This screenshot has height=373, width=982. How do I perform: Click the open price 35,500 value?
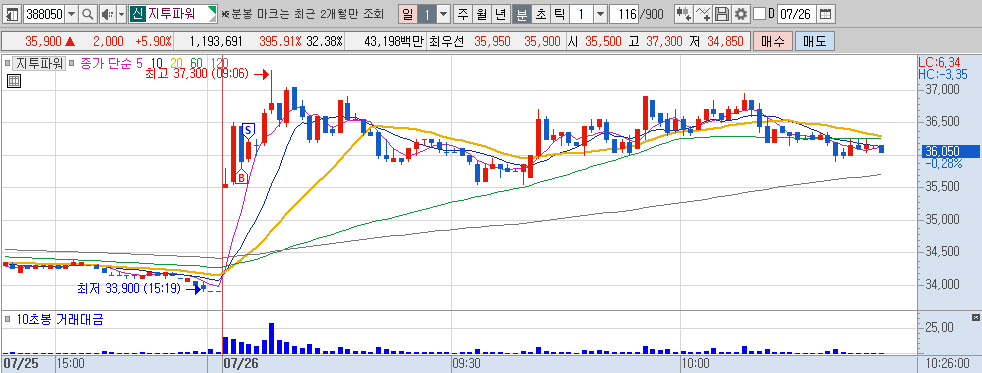(603, 42)
